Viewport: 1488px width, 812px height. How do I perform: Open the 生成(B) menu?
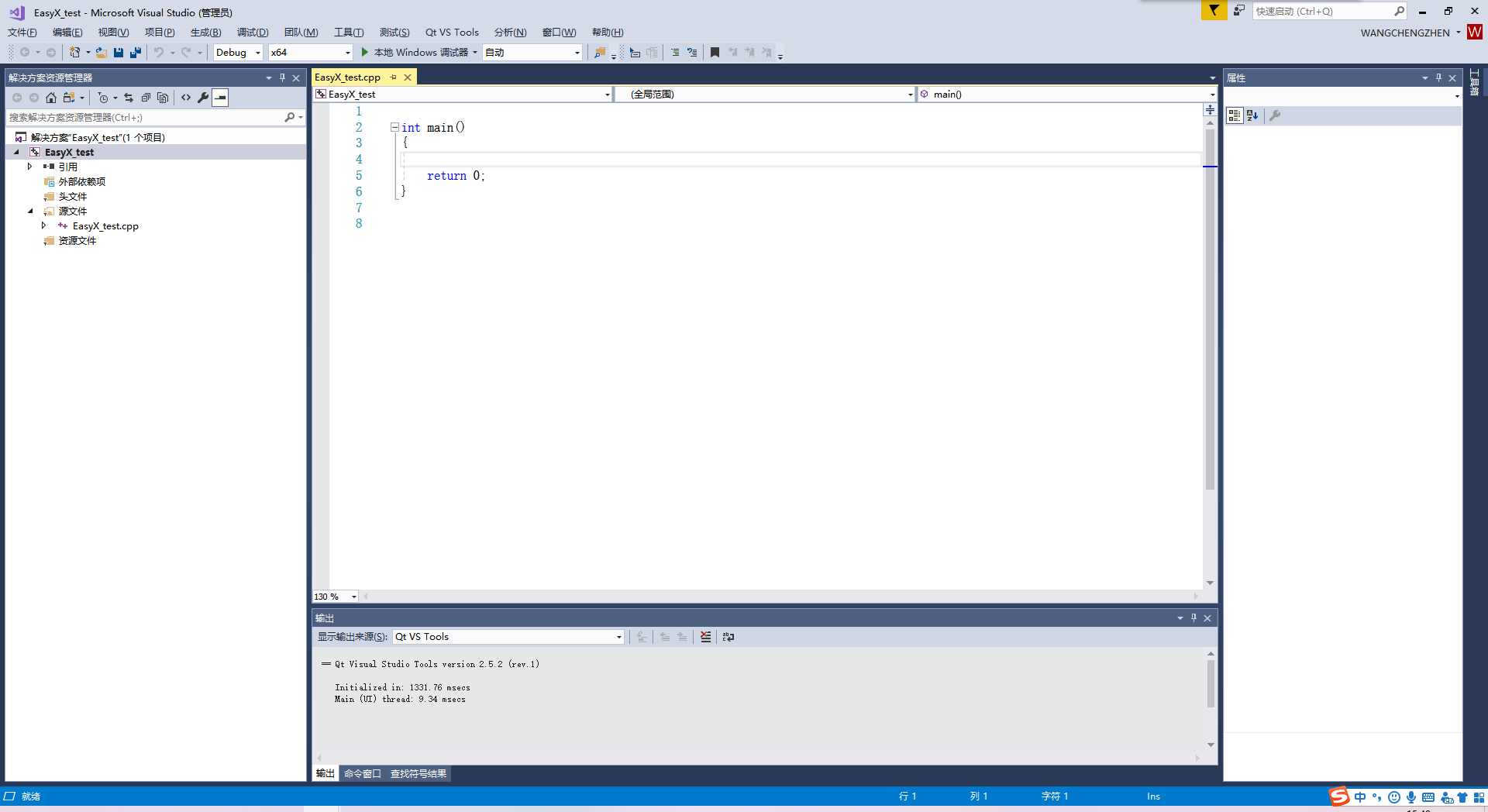click(x=205, y=32)
